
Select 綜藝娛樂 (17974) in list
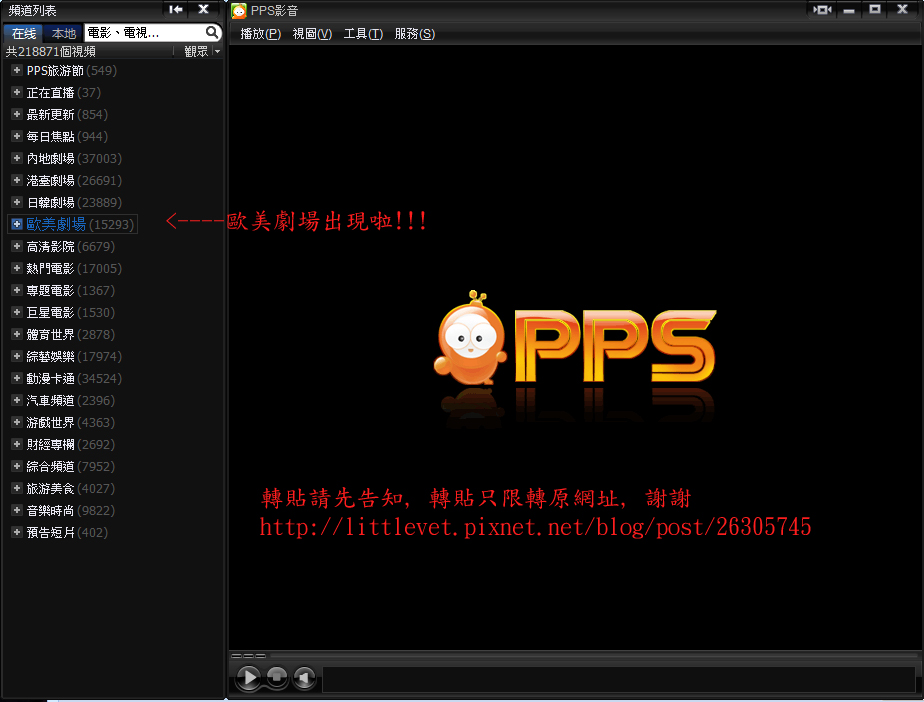(74, 357)
